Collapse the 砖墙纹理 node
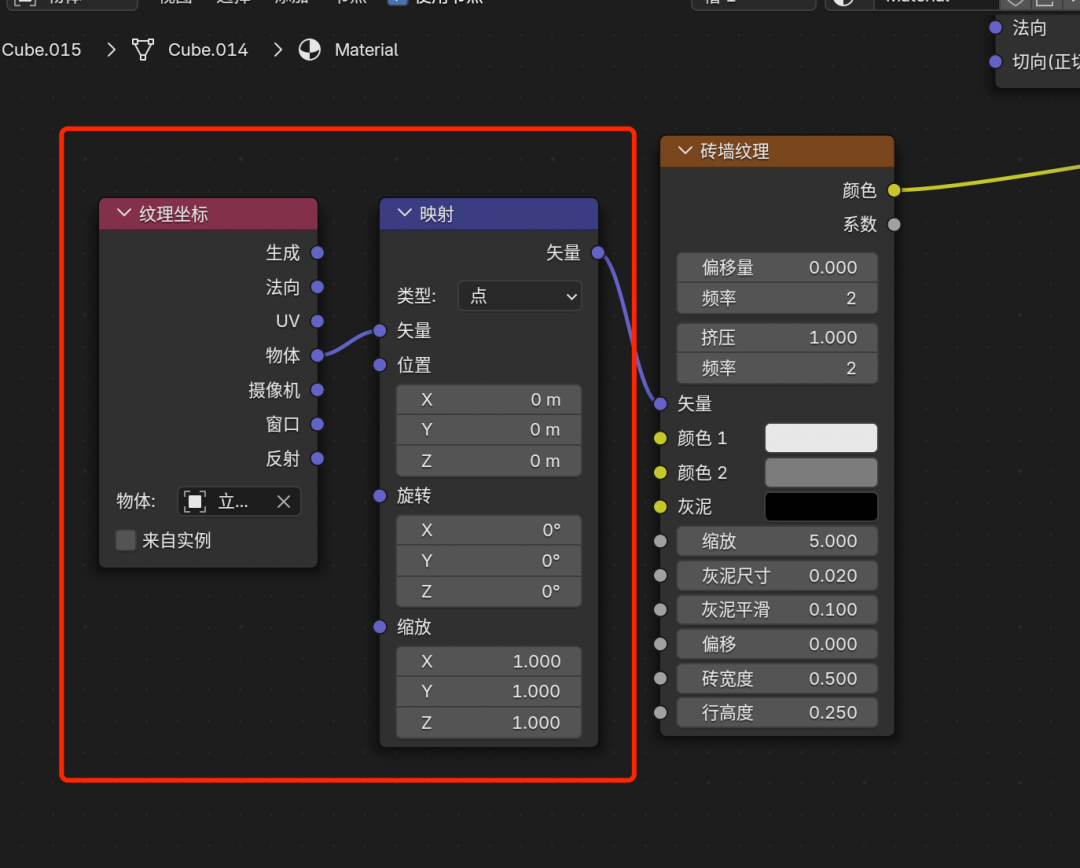The height and width of the screenshot is (868, 1080). tap(685, 152)
